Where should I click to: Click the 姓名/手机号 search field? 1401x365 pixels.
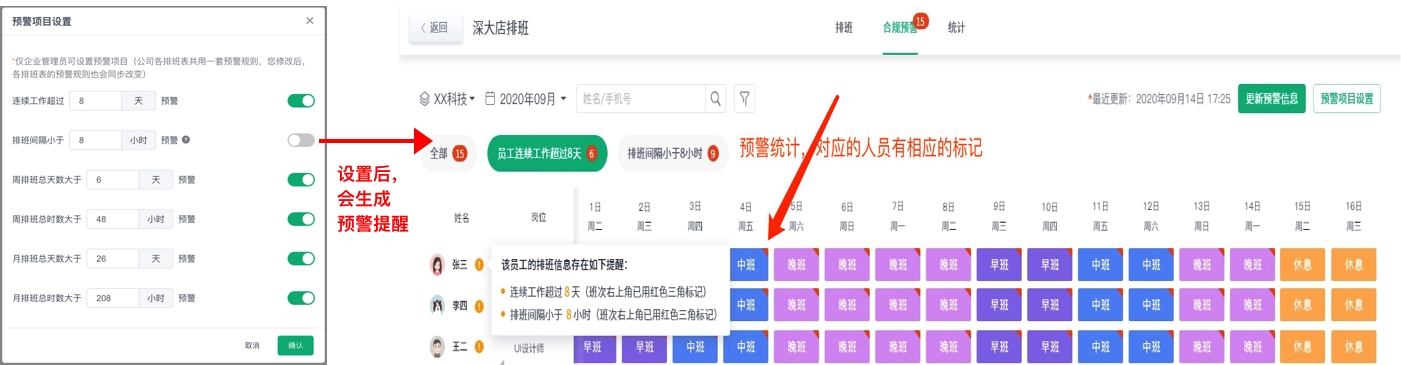point(640,99)
